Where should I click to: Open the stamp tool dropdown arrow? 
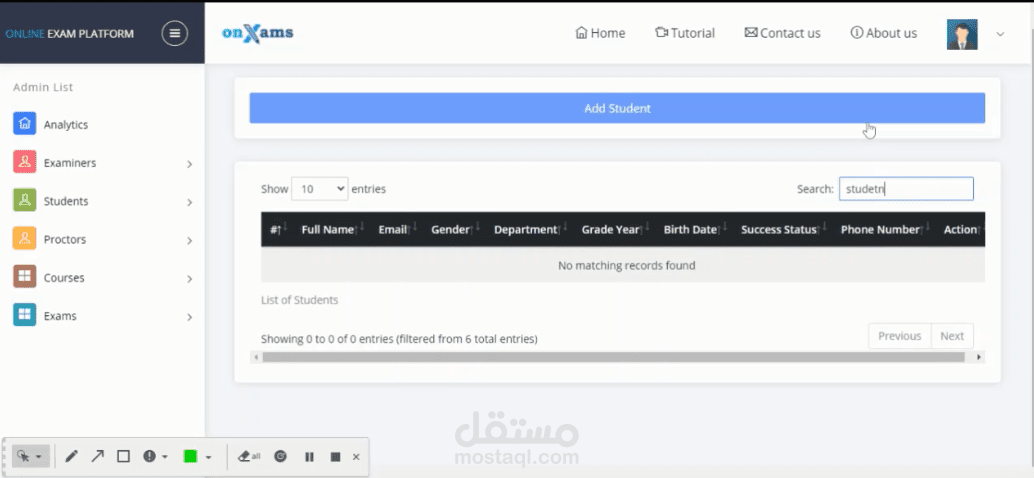165,457
